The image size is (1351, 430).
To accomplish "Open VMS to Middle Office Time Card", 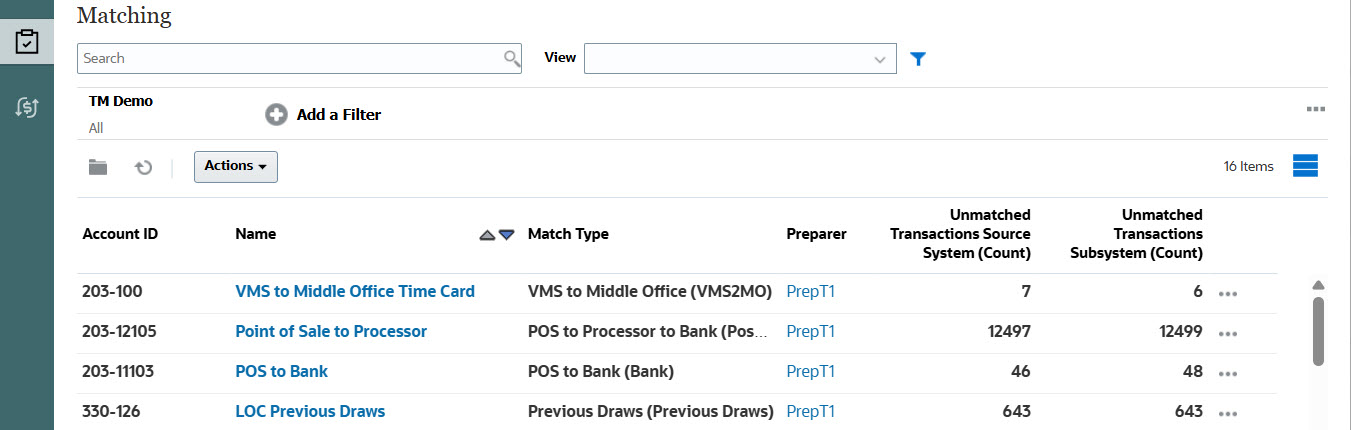I will (x=354, y=292).
